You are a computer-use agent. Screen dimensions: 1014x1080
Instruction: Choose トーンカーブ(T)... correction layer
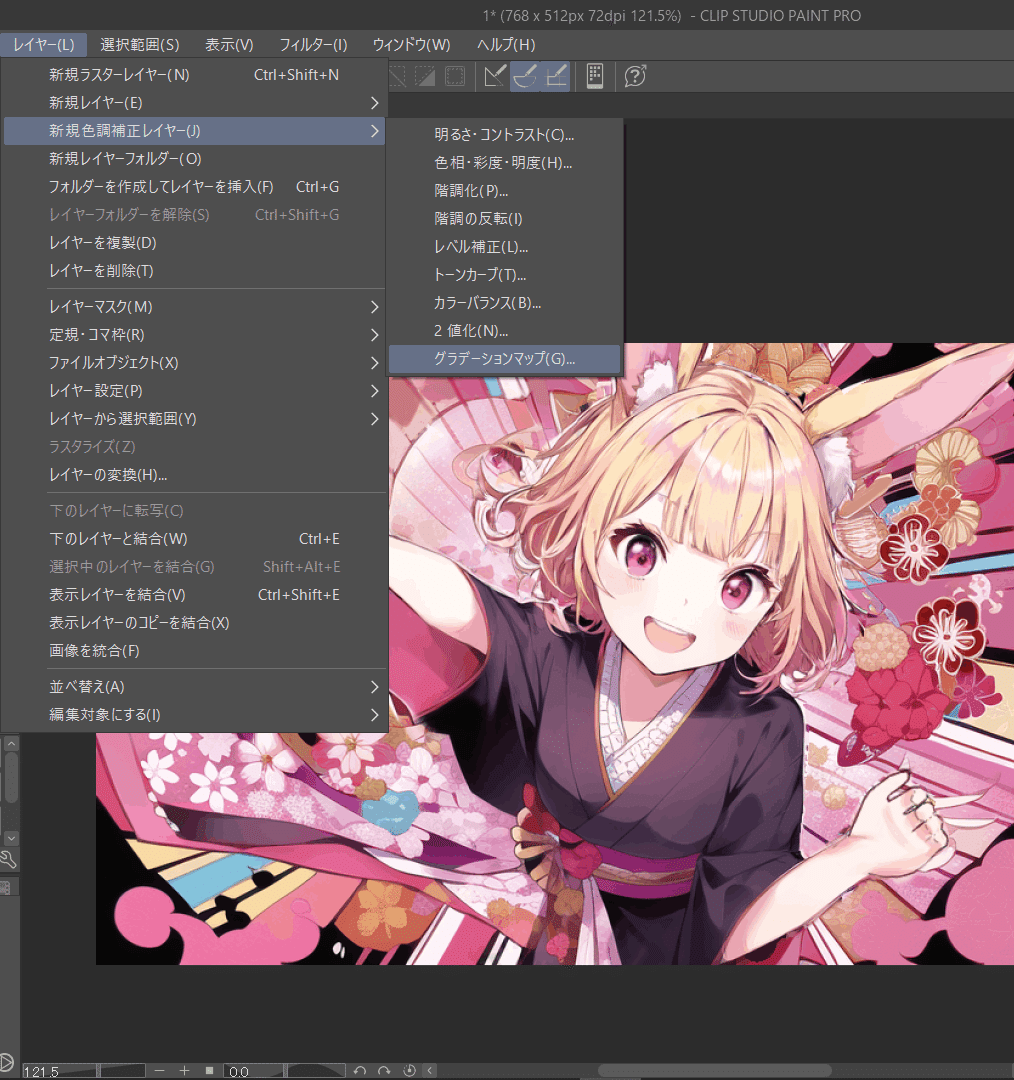point(505,275)
